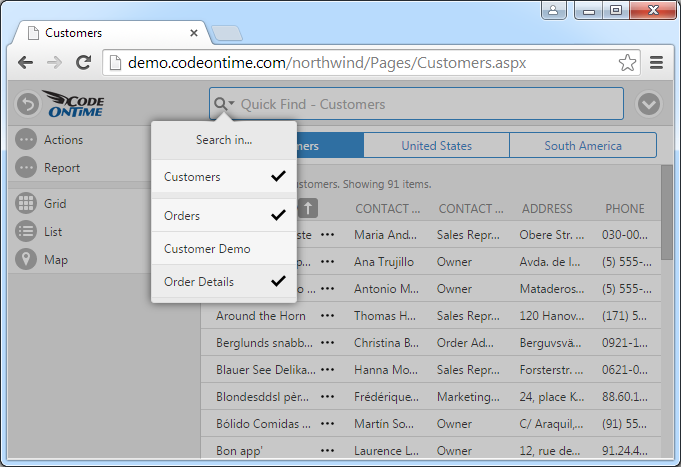This screenshot has width=681, height=467.
Task: Open Chrome hamburger menu
Action: (657, 63)
